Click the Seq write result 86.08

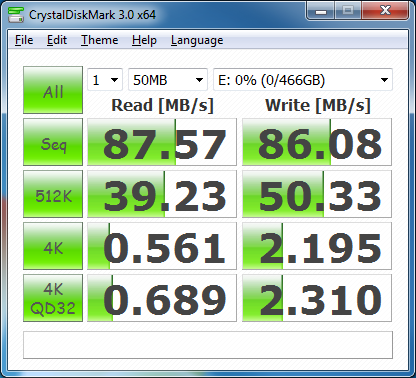(x=317, y=142)
